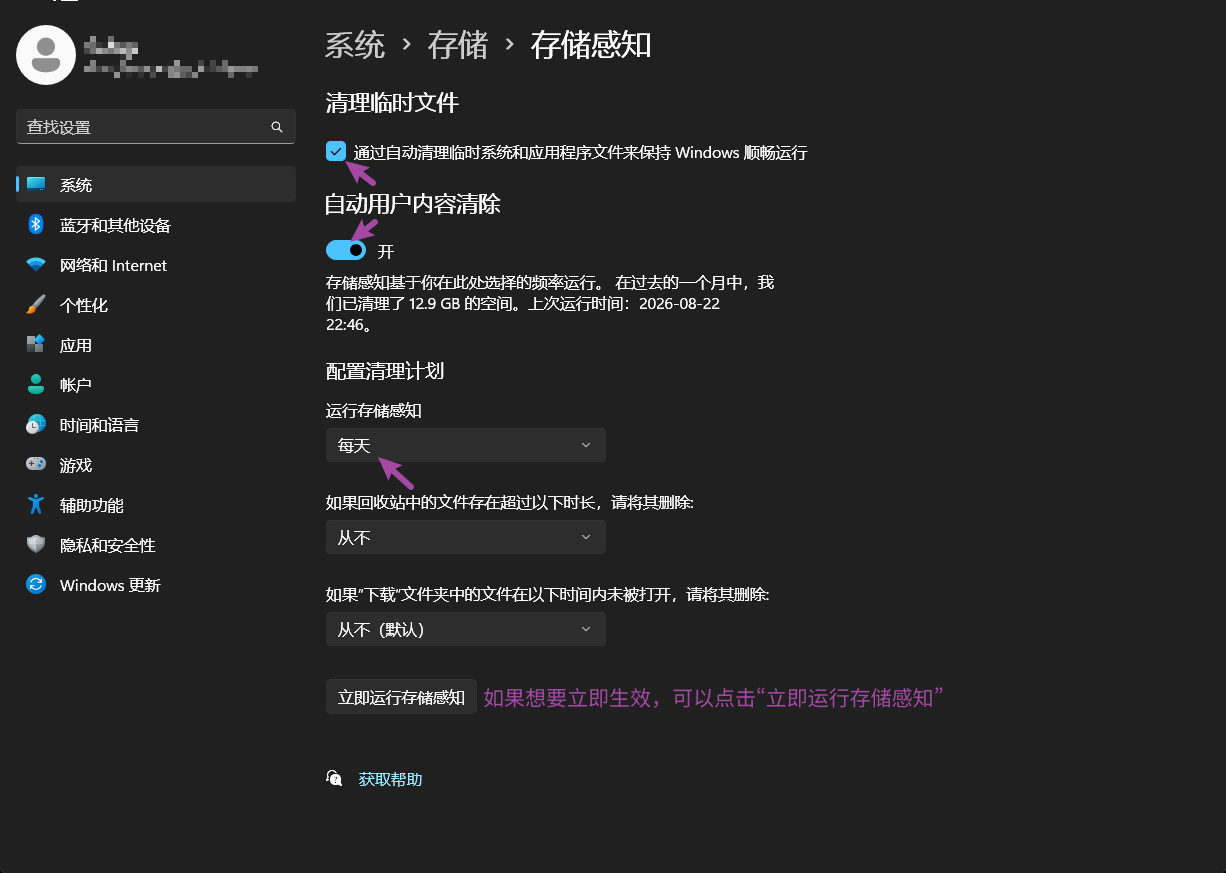Click the Bluetooth icon for 蓝牙和其他设备
The height and width of the screenshot is (873, 1226).
(x=36, y=224)
